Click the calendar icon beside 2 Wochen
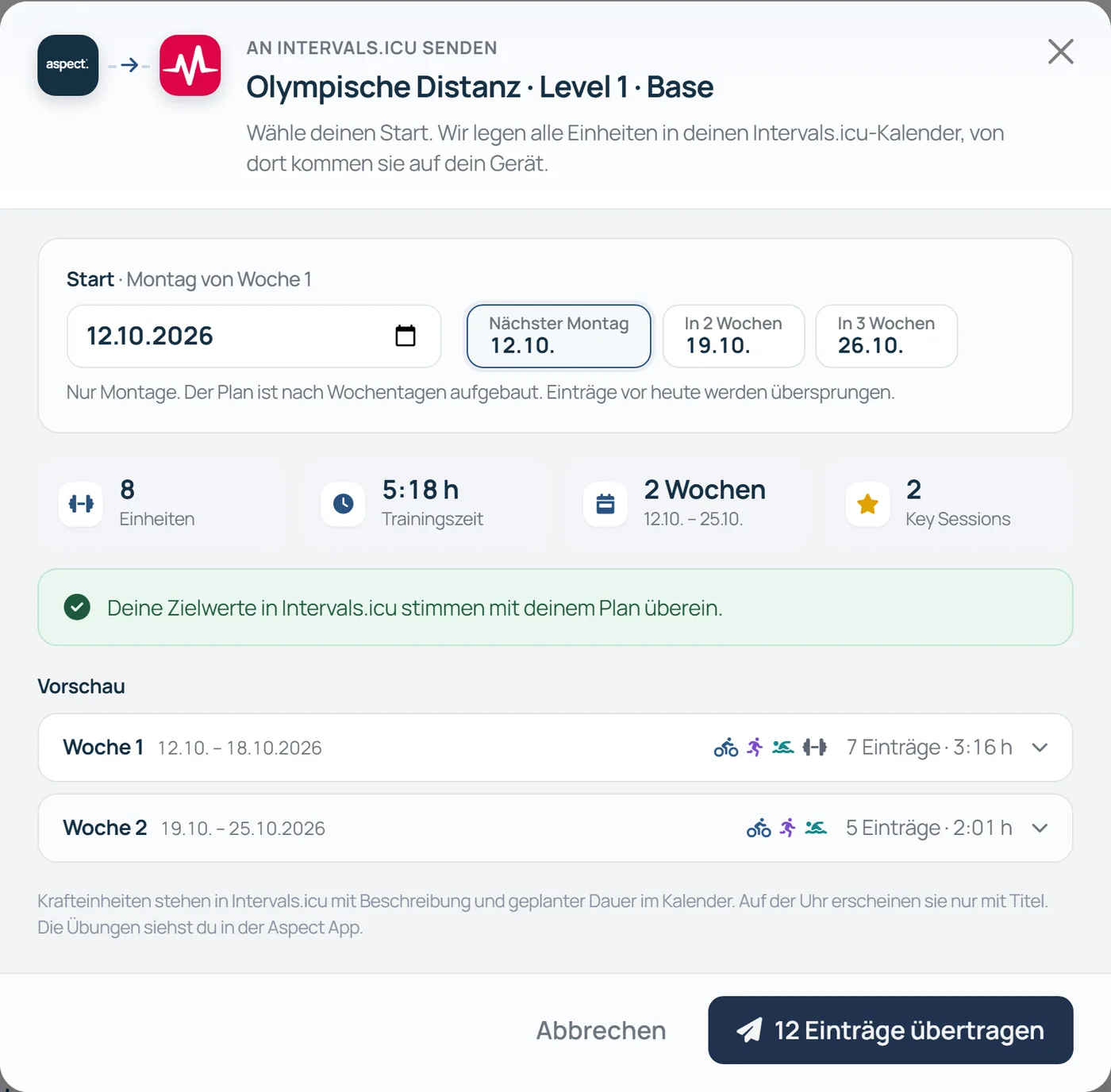This screenshot has height=1092, width=1111. [x=605, y=504]
